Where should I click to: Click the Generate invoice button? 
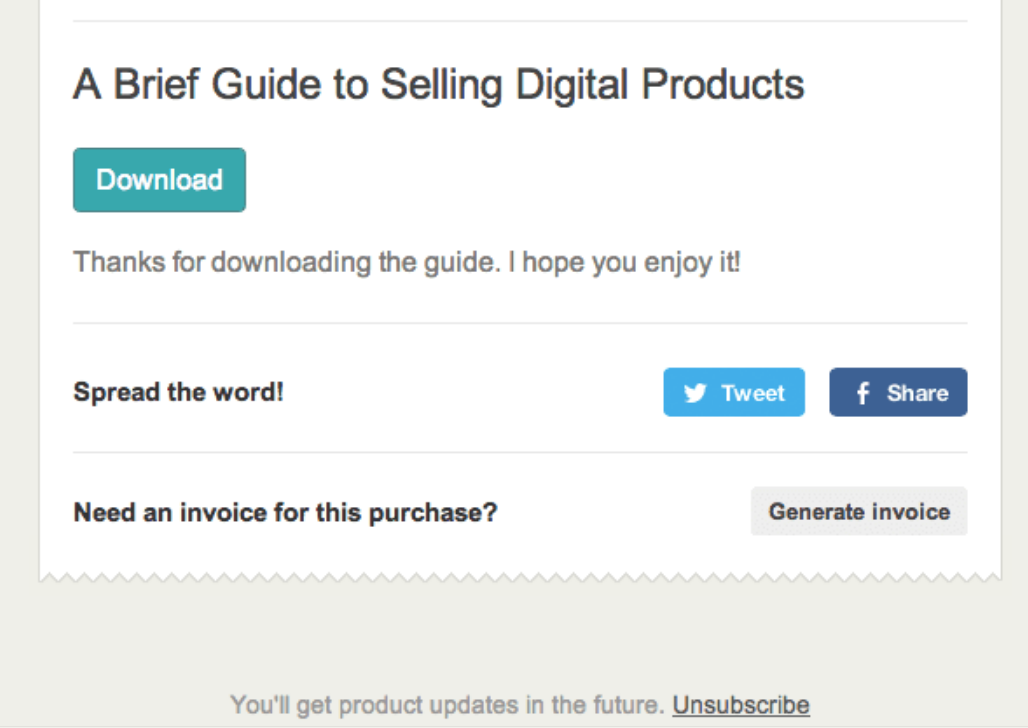point(859,512)
